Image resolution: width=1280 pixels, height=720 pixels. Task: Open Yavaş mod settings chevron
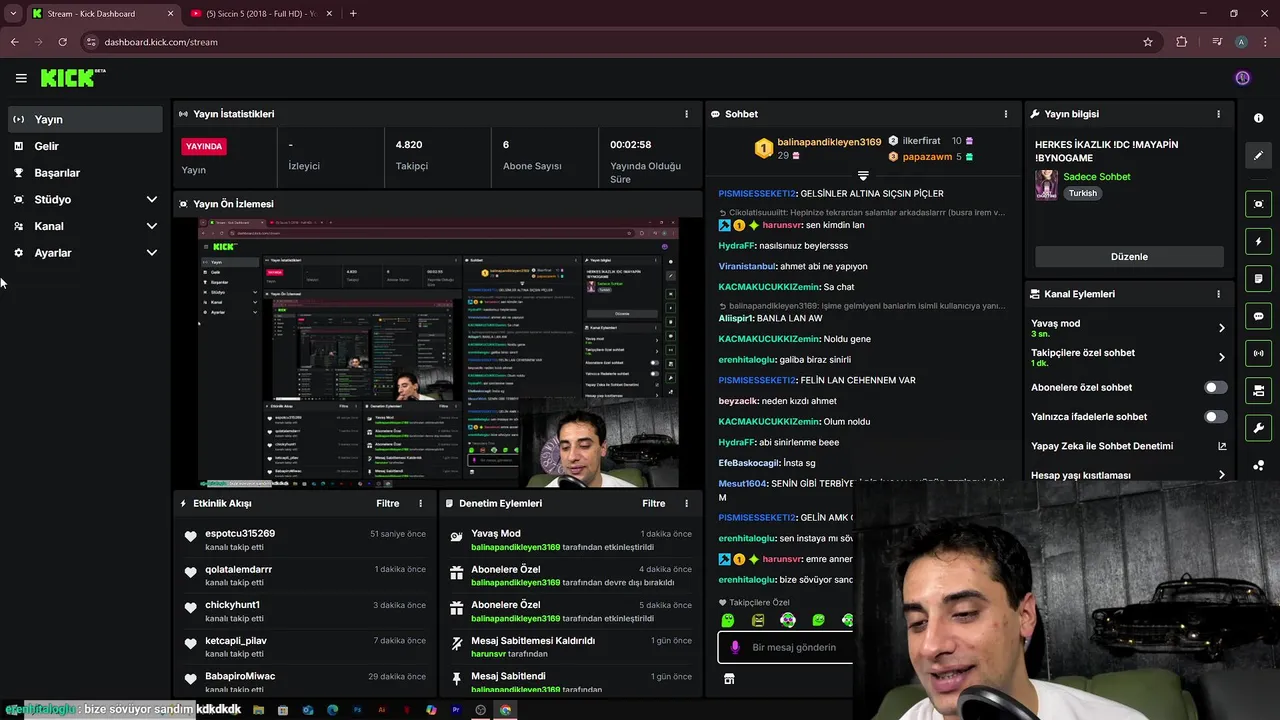click(1221, 328)
